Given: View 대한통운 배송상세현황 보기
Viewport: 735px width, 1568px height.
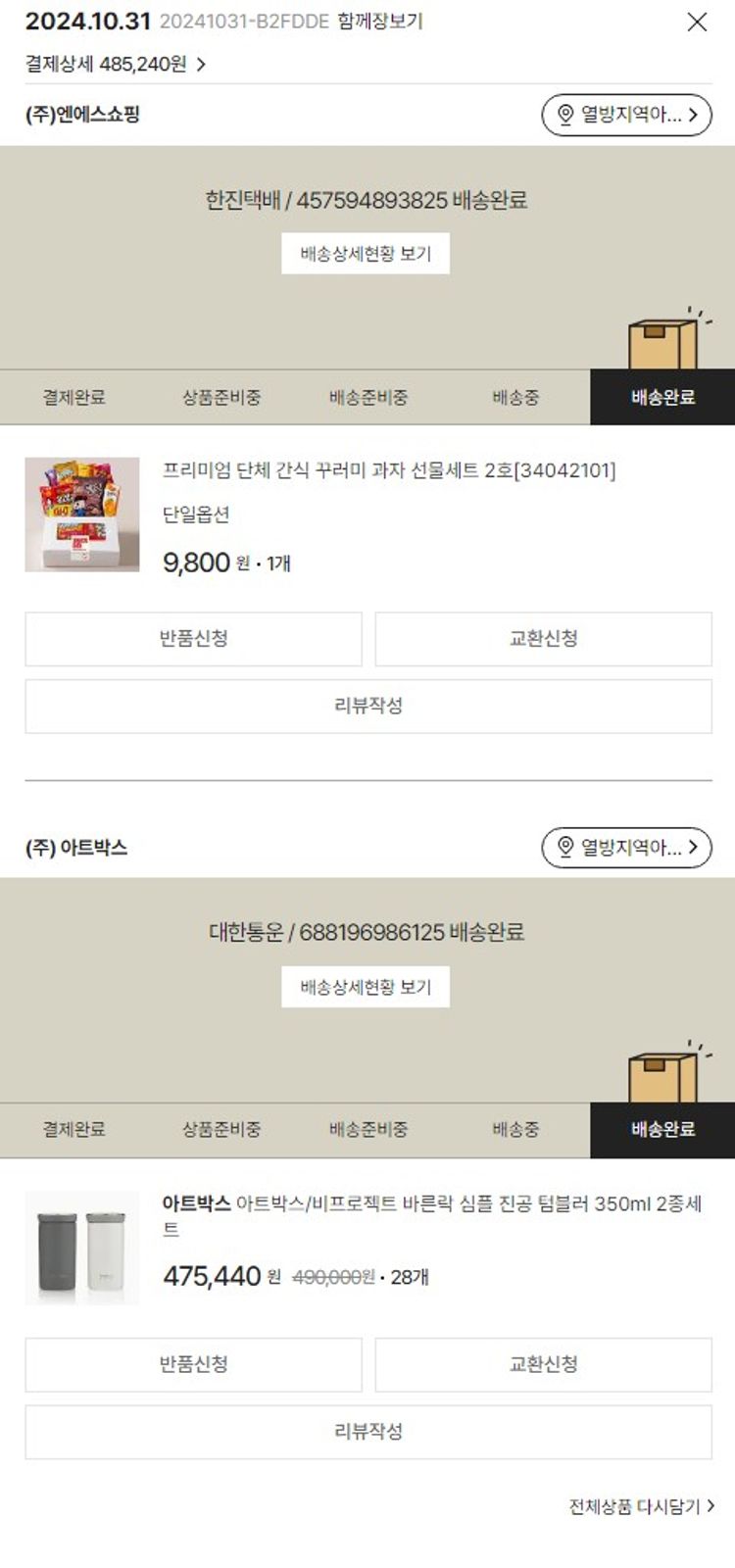Looking at the screenshot, I should coord(366,987).
